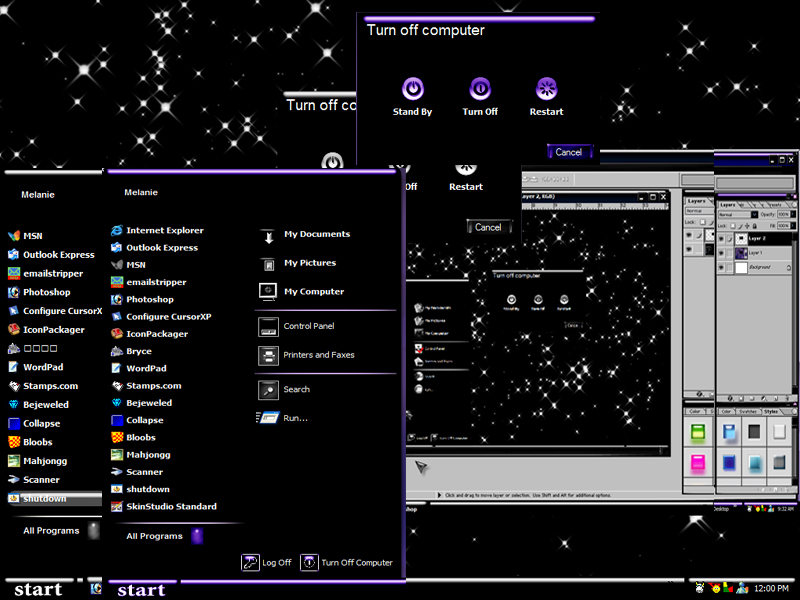Hide Layer 2 with its eye icon

pos(721,238)
